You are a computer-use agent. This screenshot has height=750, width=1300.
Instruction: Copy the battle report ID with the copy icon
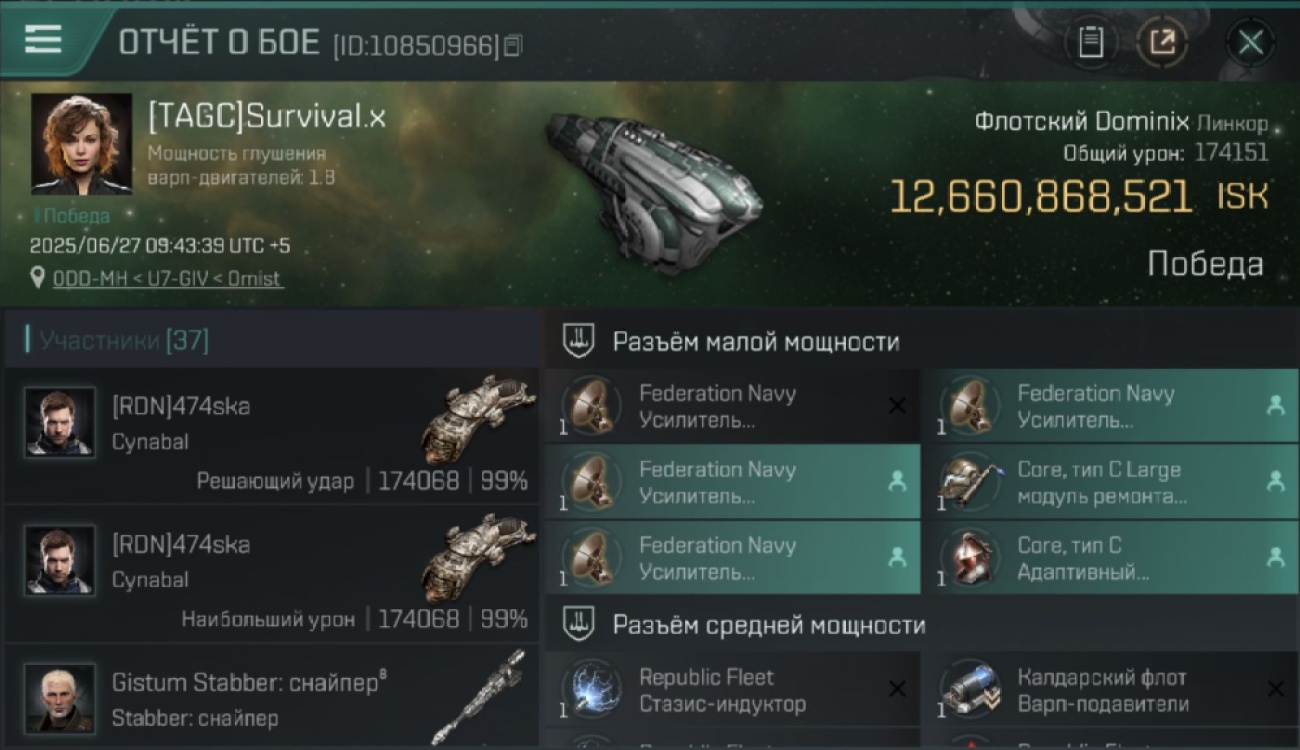tap(513, 45)
